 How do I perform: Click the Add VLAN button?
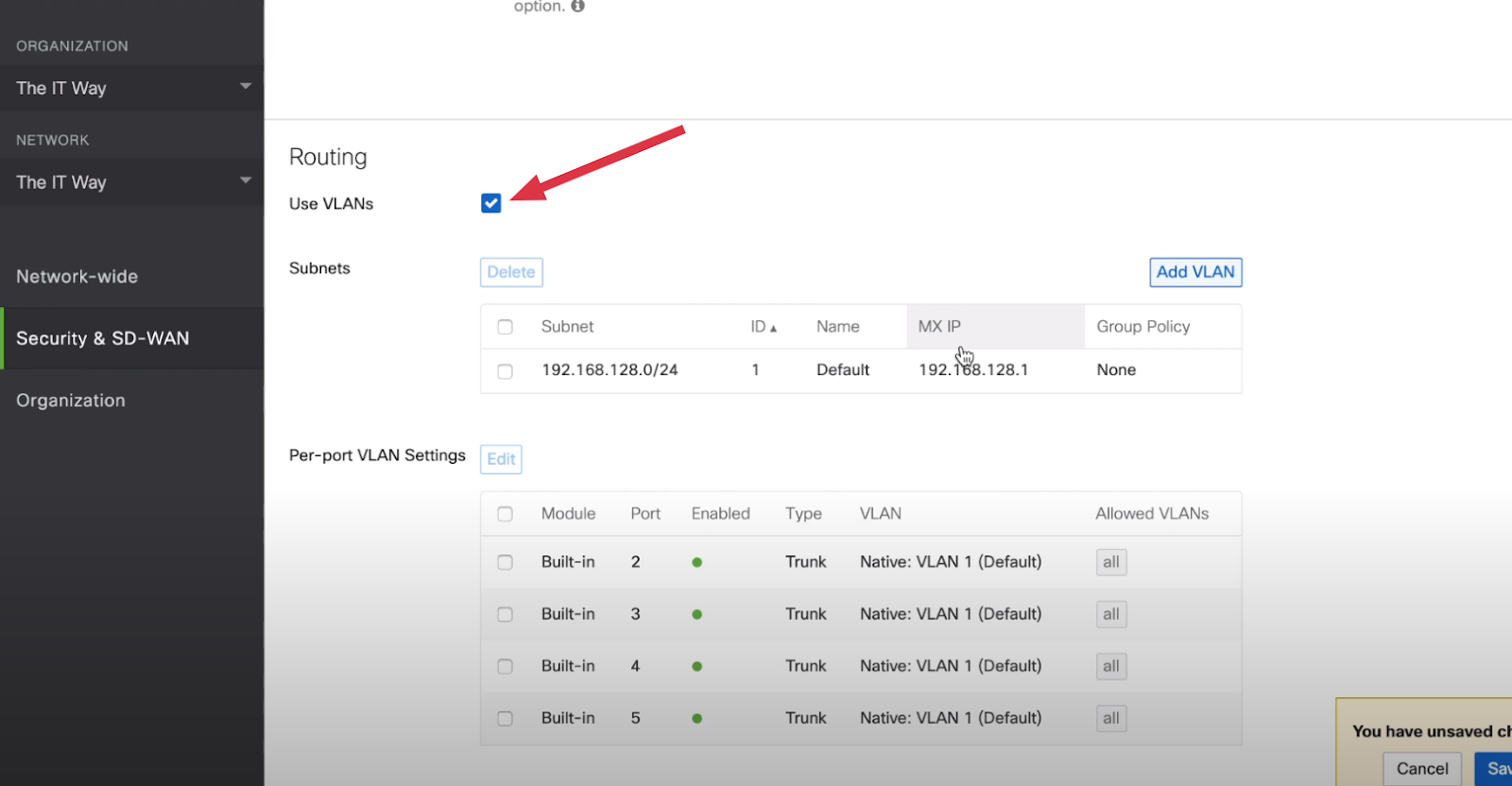[1194, 272]
